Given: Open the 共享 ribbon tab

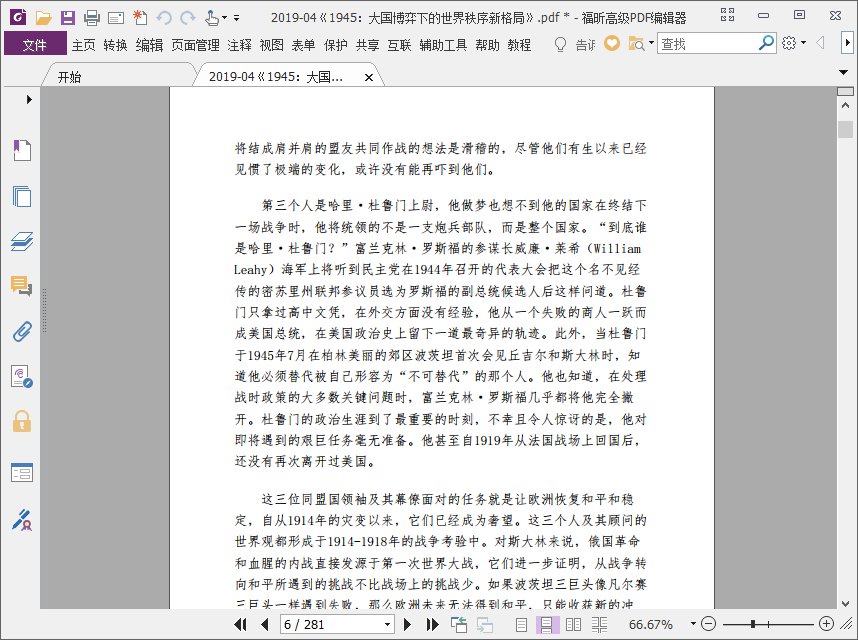Looking at the screenshot, I should (x=367, y=45).
